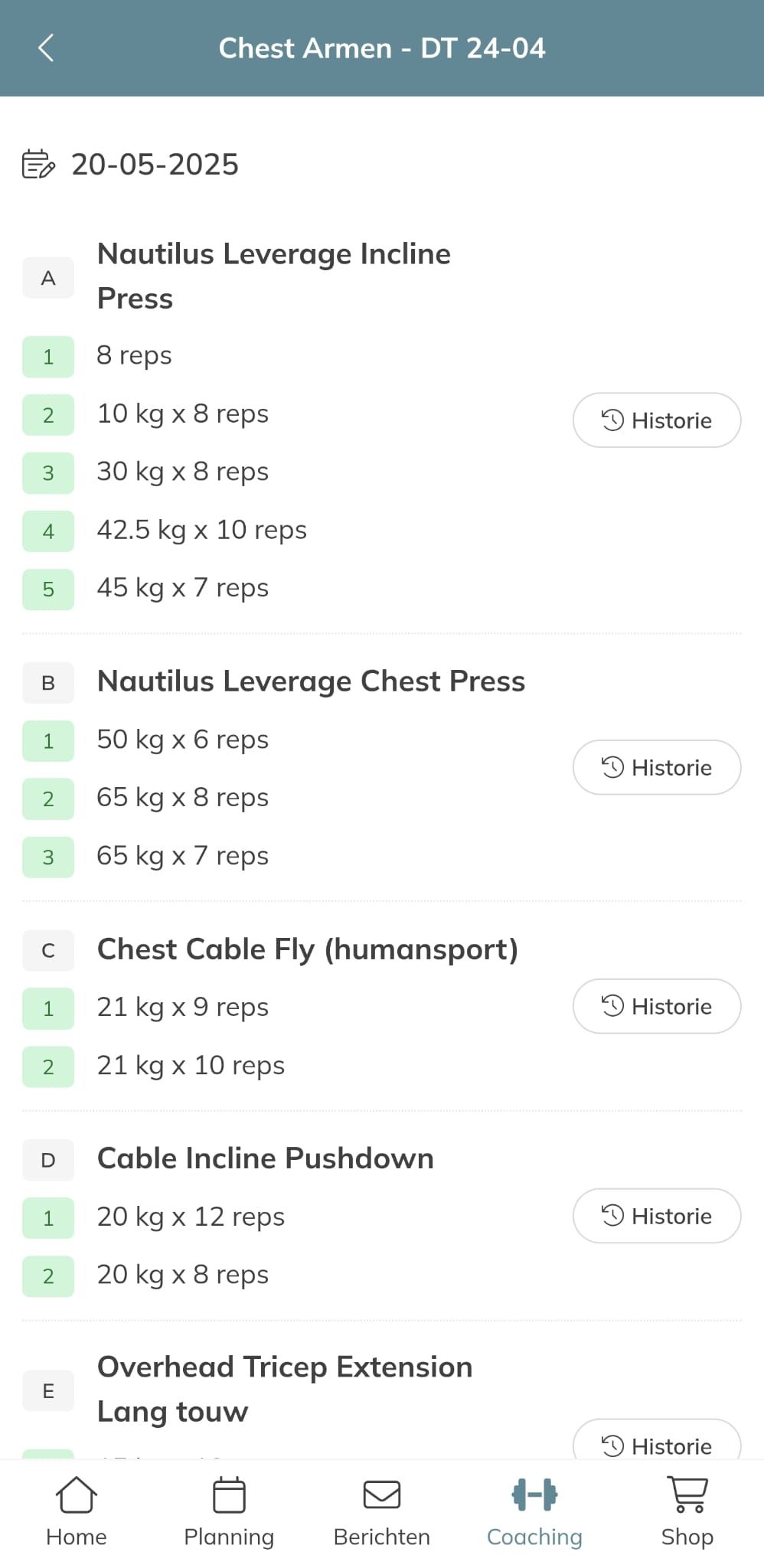Tap exercise A letter badge
The width and height of the screenshot is (764, 1568).
click(x=48, y=278)
